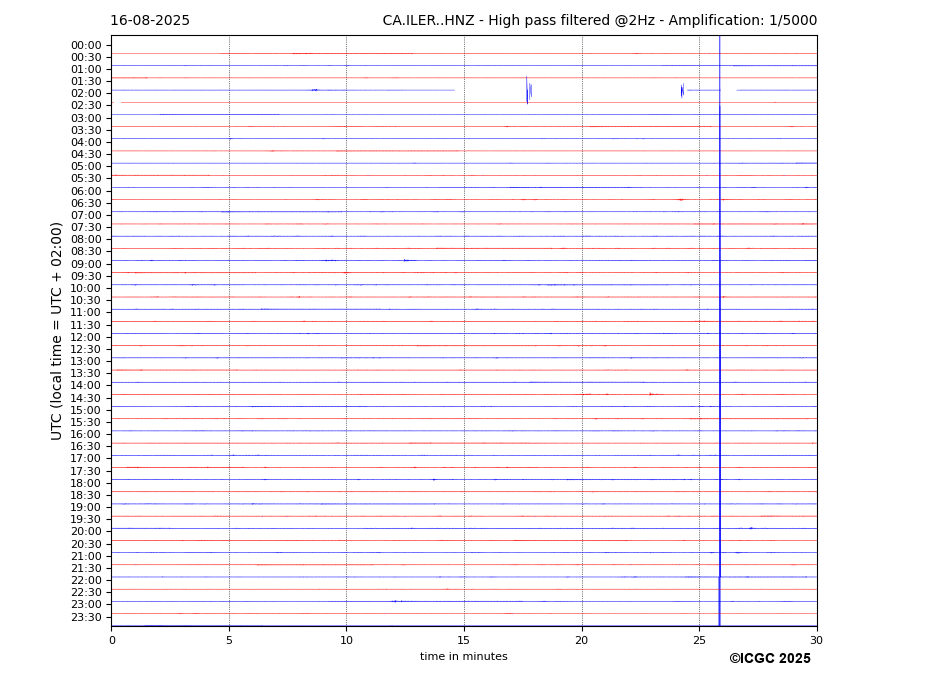Screen dimensions: 927x696
Task: Click the 09:00 time label
Action: 86,264
